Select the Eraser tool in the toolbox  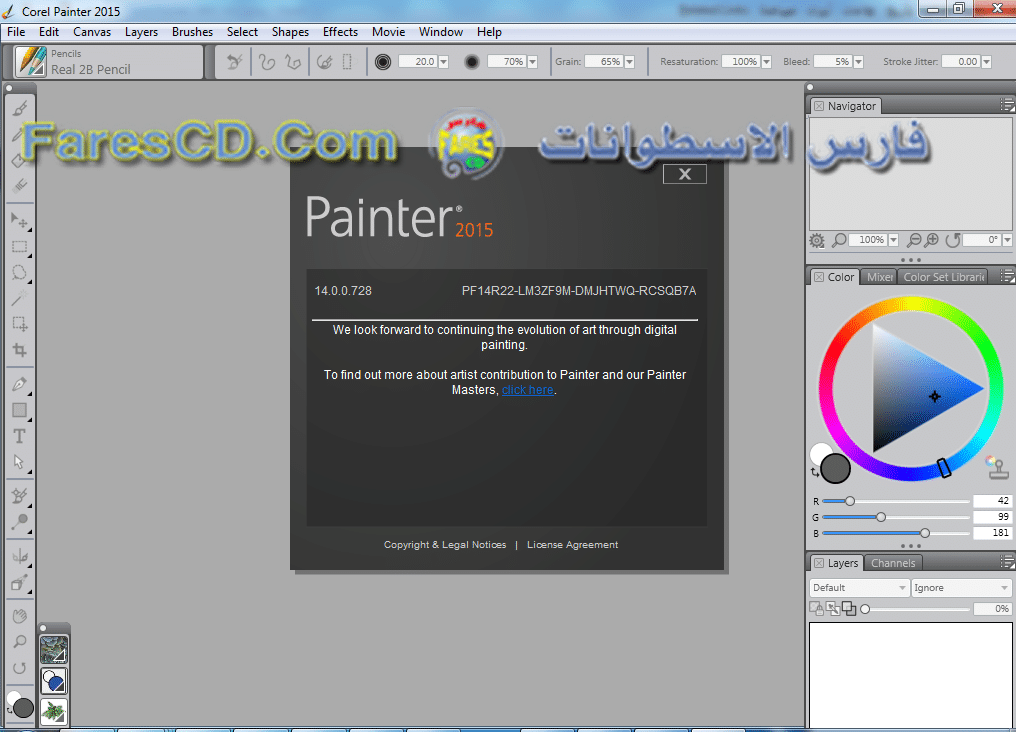coord(19,186)
